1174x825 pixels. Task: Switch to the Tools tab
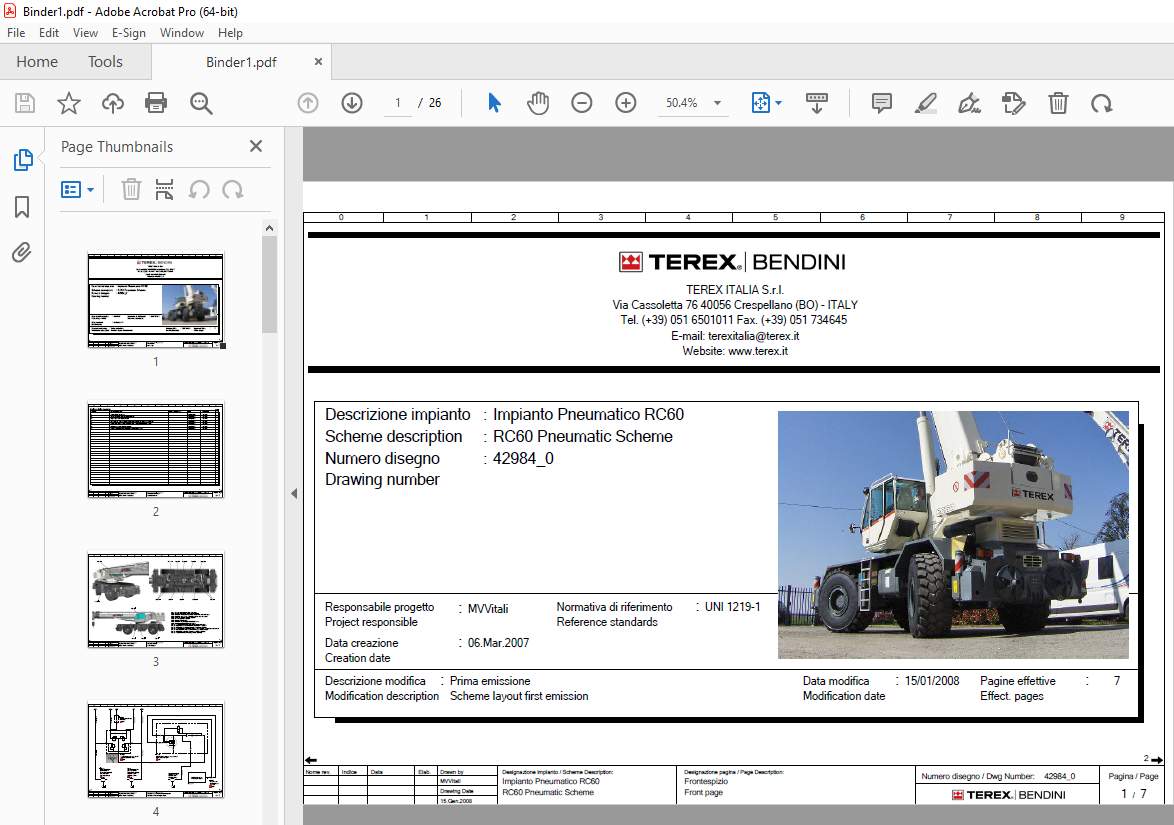(105, 61)
